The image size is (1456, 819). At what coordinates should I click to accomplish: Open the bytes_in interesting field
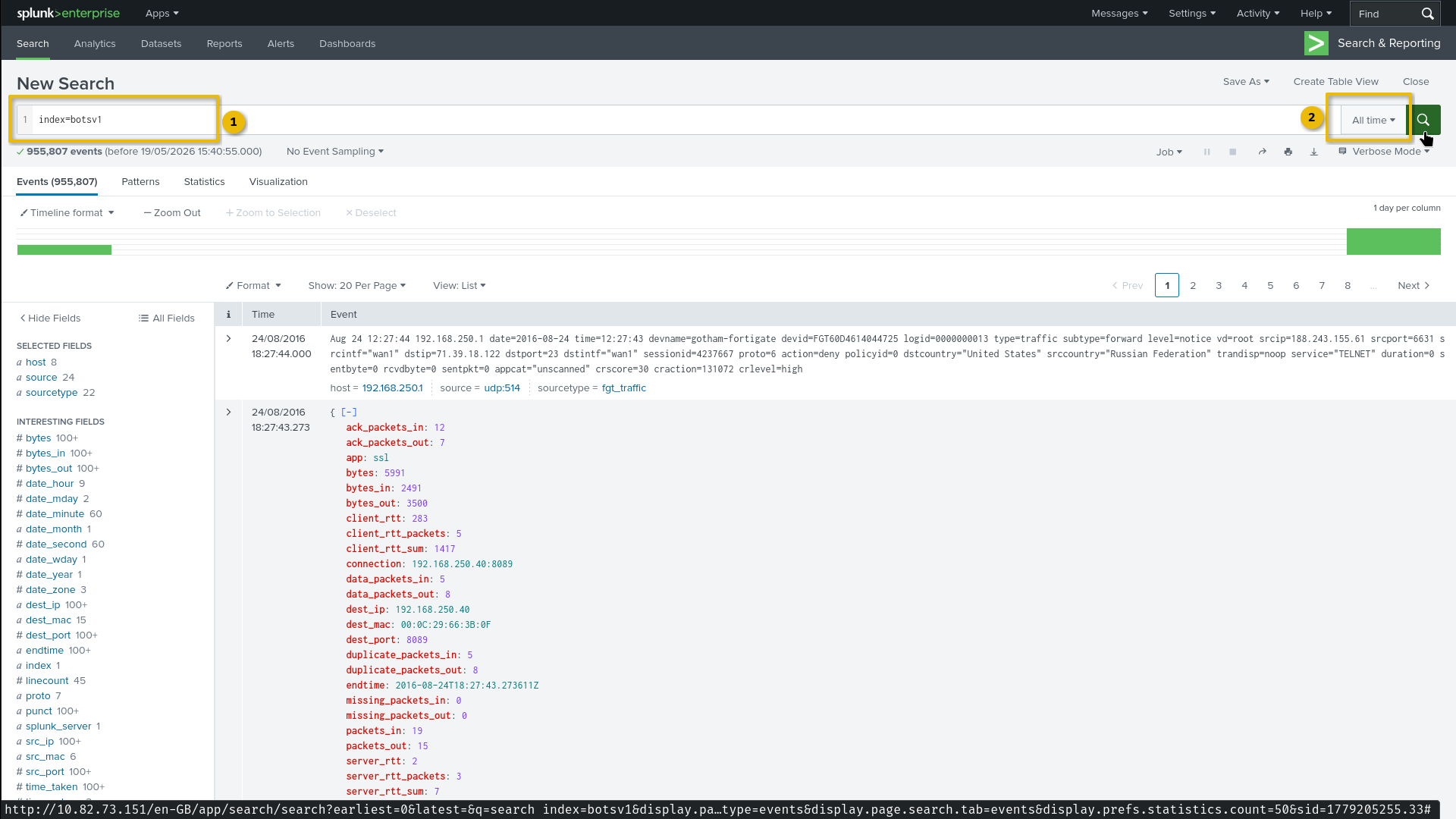45,453
